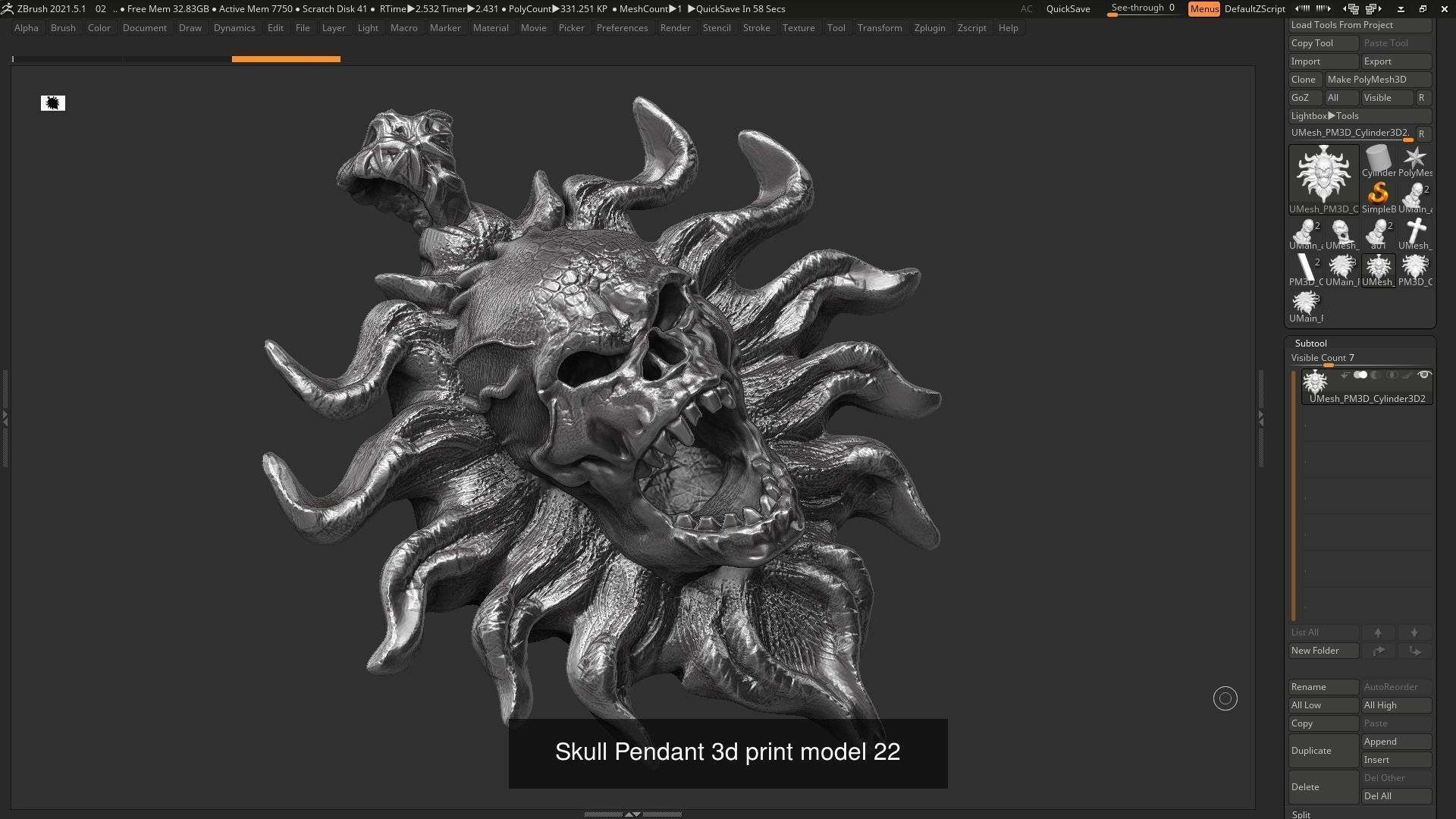Viewport: 1456px width, 819px height.
Task: Load previous user interface layout
Action: click(1351, 9)
